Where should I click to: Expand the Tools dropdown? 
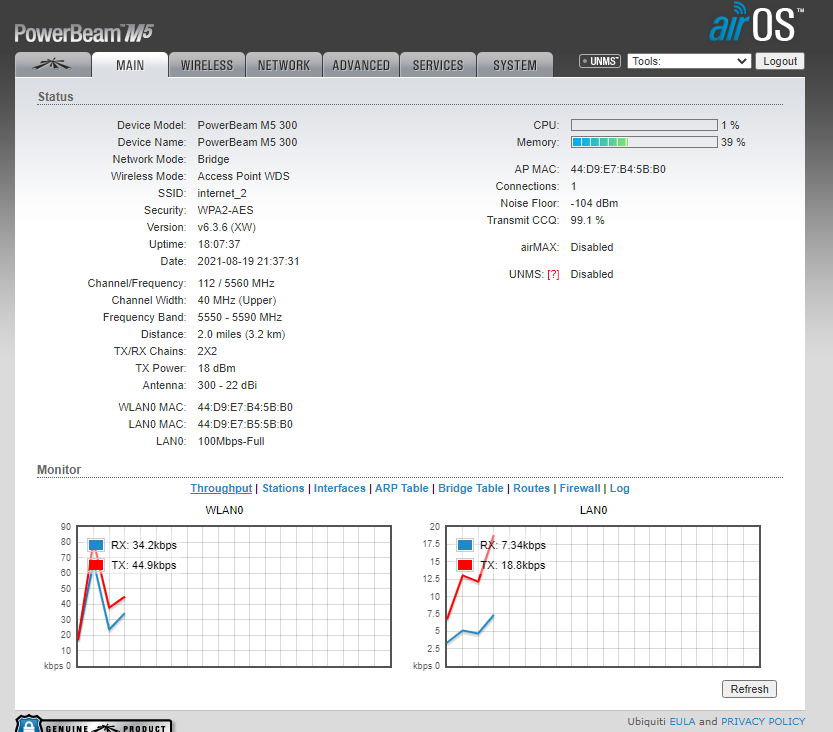(689, 61)
